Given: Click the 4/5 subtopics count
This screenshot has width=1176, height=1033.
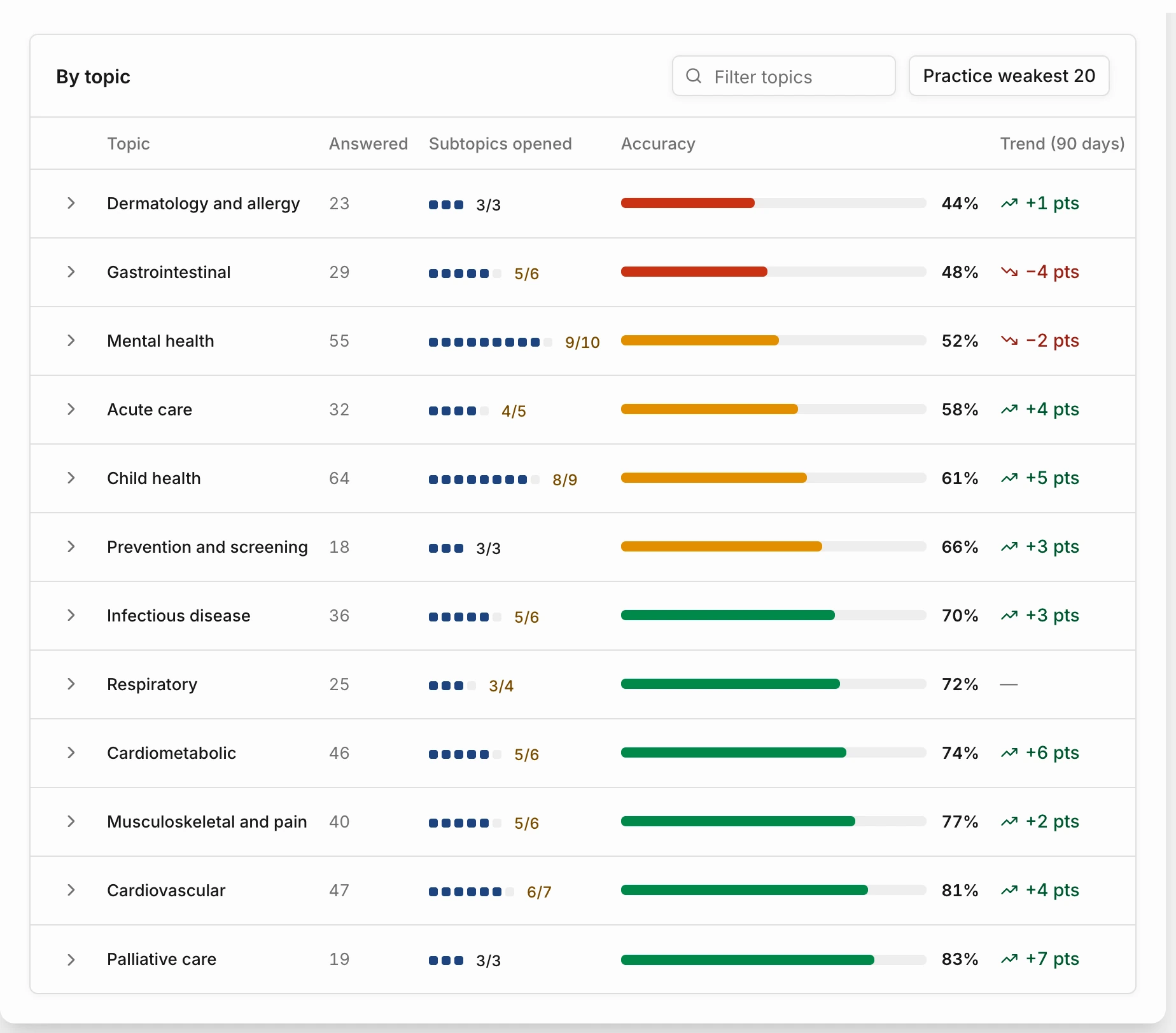Looking at the screenshot, I should 514,411.
